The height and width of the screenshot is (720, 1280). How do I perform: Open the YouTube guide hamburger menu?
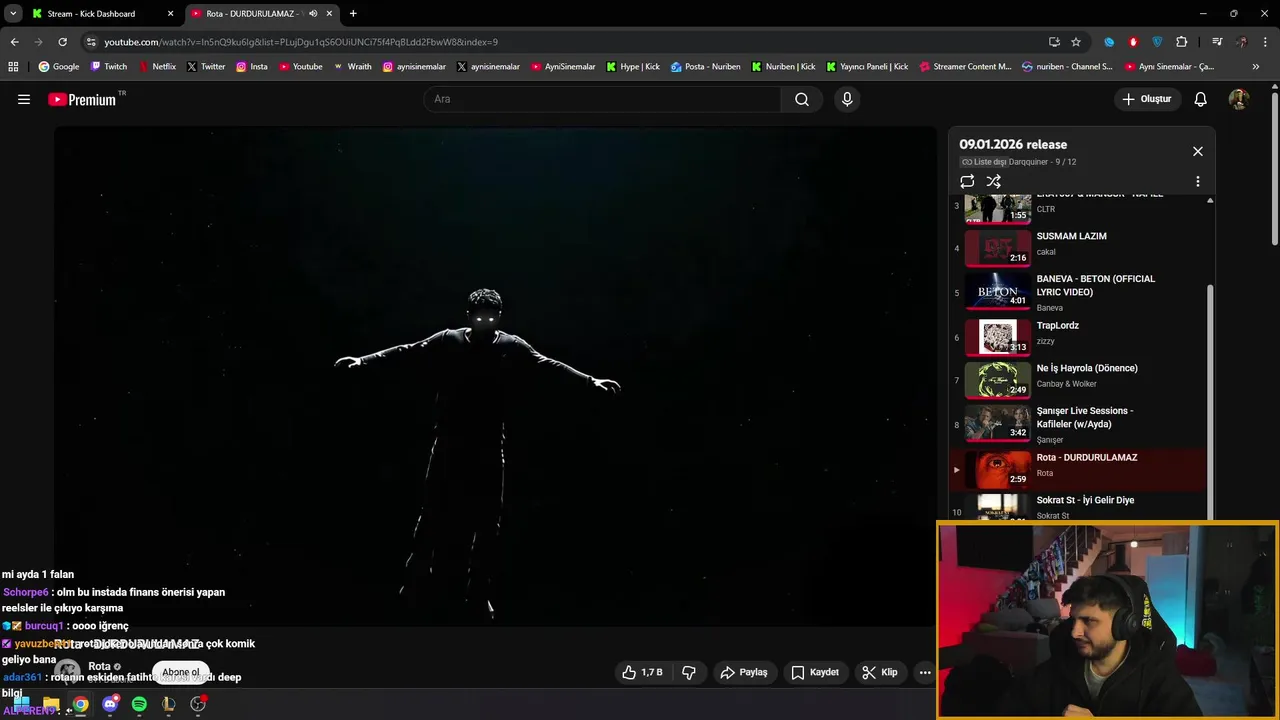pyautogui.click(x=24, y=99)
